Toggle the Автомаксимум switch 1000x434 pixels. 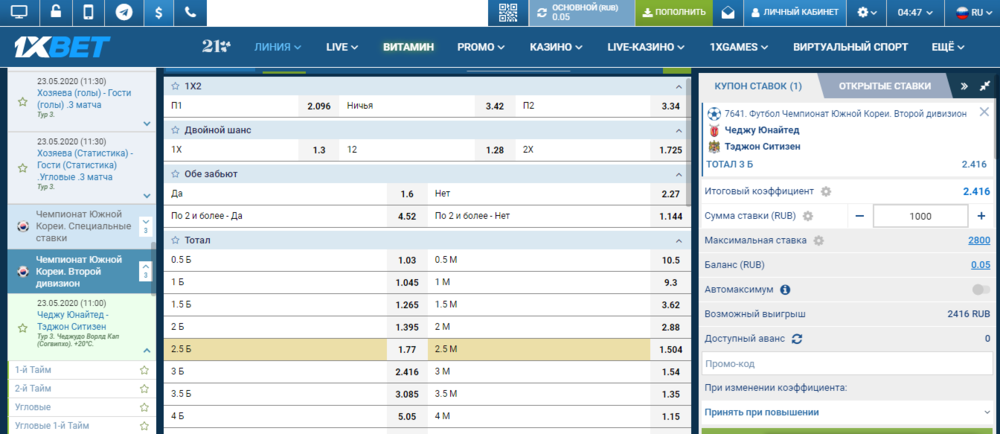981,289
